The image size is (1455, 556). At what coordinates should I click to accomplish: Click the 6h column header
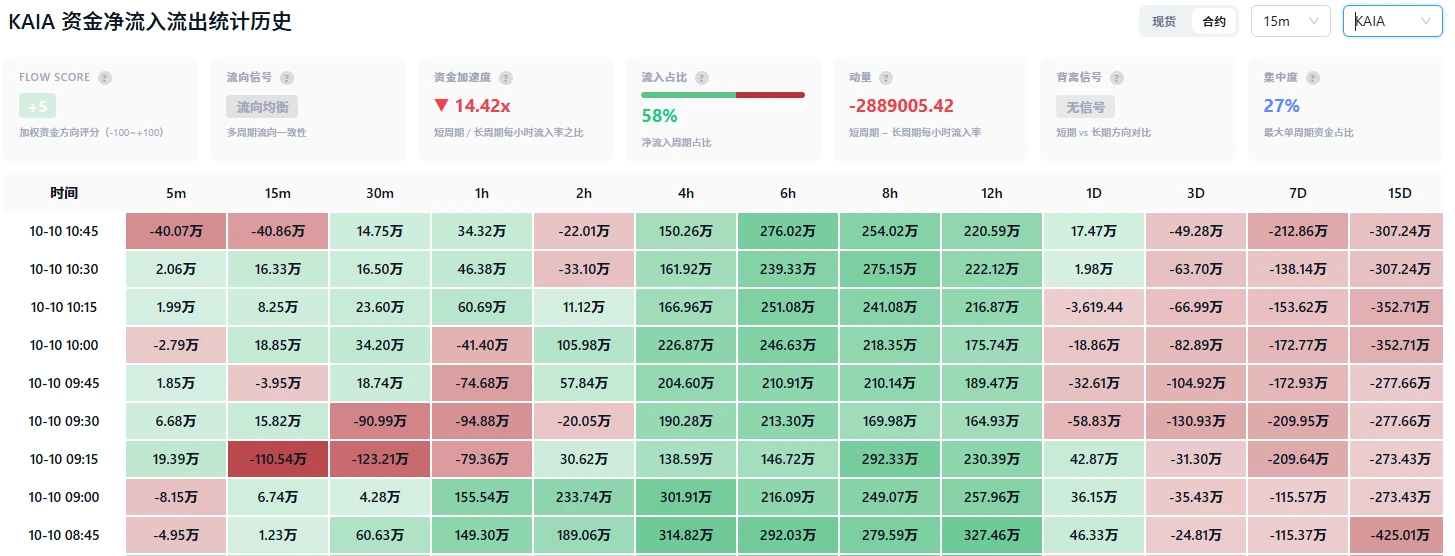coord(788,193)
